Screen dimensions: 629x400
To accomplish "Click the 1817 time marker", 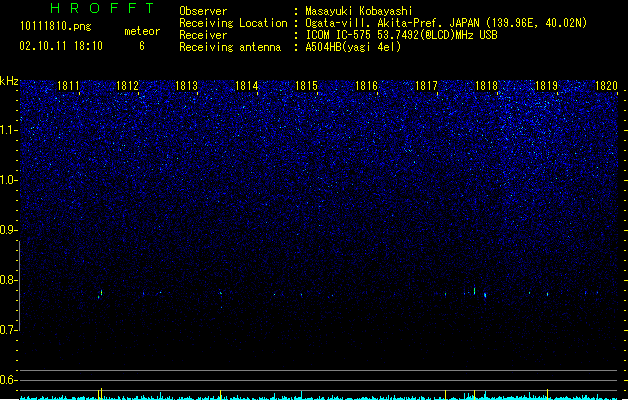I will tap(426, 86).
